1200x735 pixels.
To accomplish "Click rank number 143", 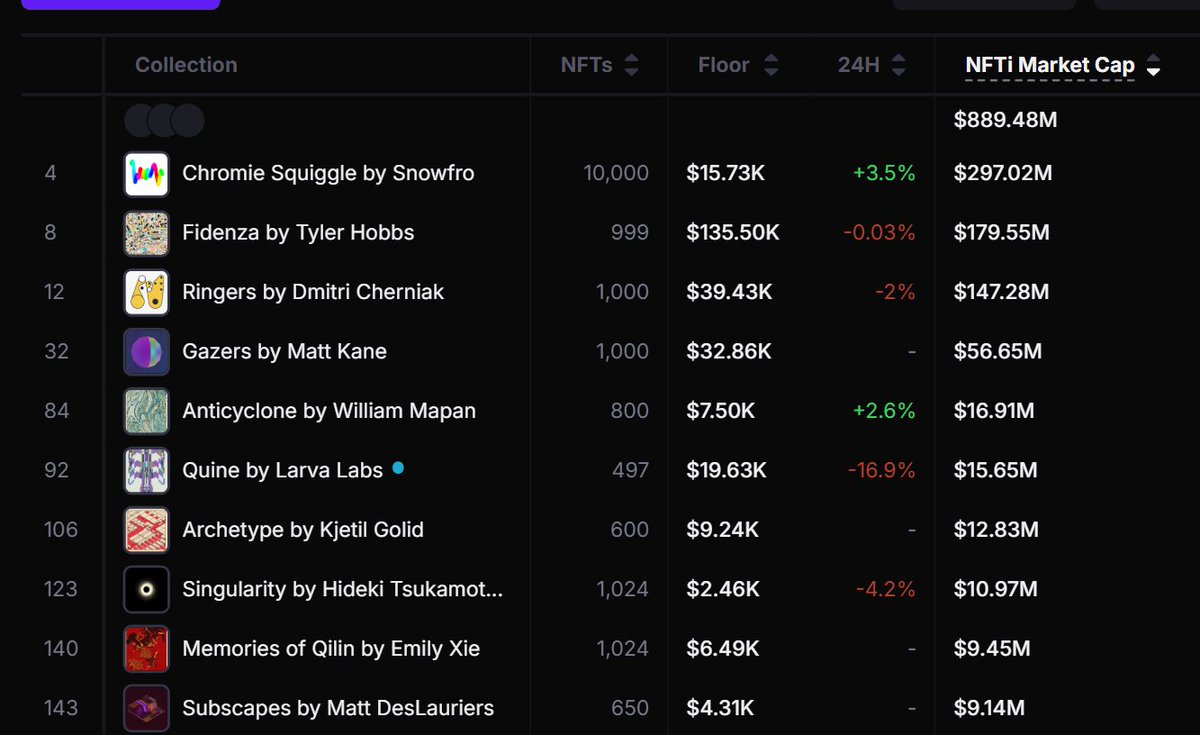I will click(x=61, y=708).
